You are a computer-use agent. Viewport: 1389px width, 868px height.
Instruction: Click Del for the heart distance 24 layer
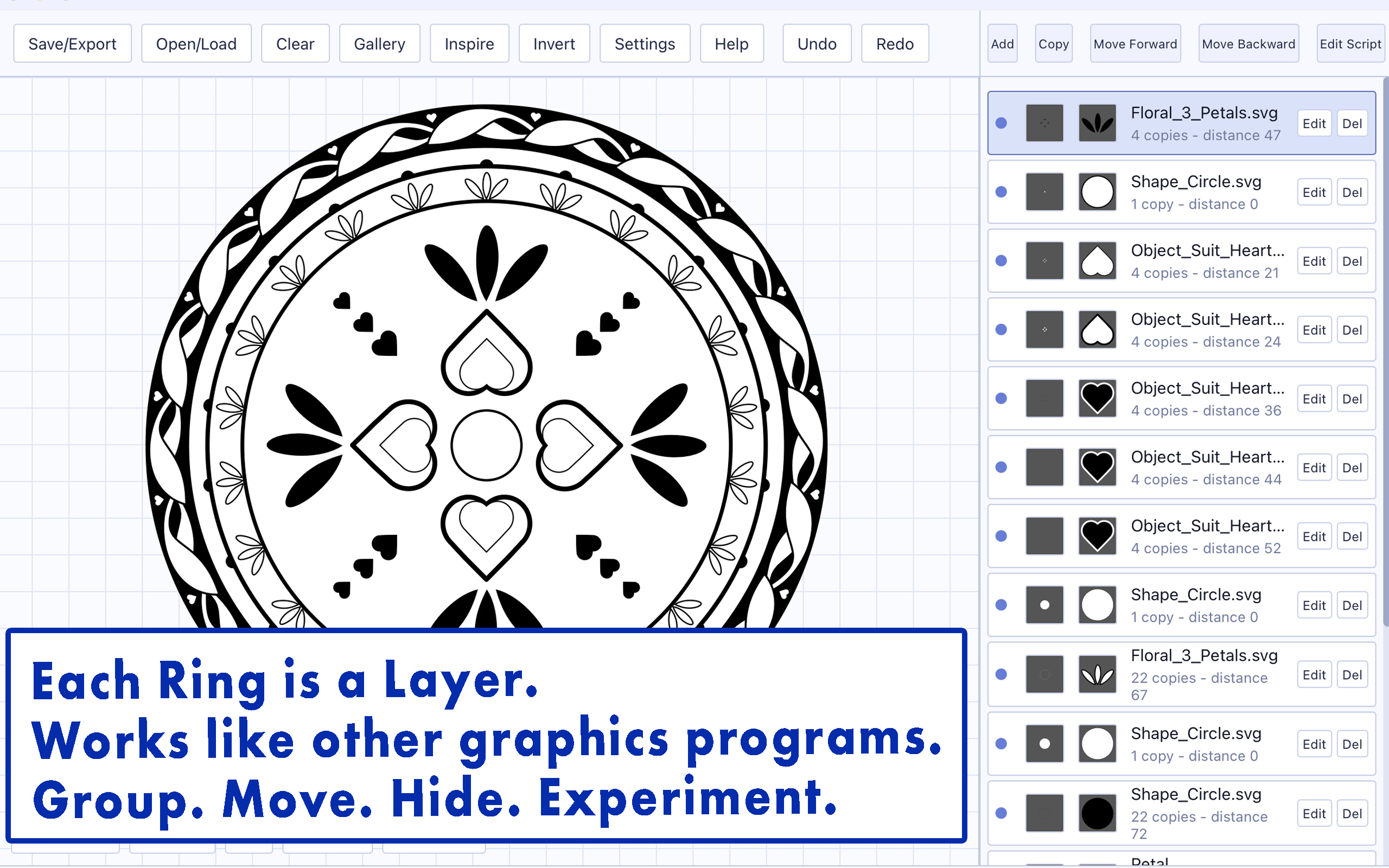click(x=1352, y=330)
